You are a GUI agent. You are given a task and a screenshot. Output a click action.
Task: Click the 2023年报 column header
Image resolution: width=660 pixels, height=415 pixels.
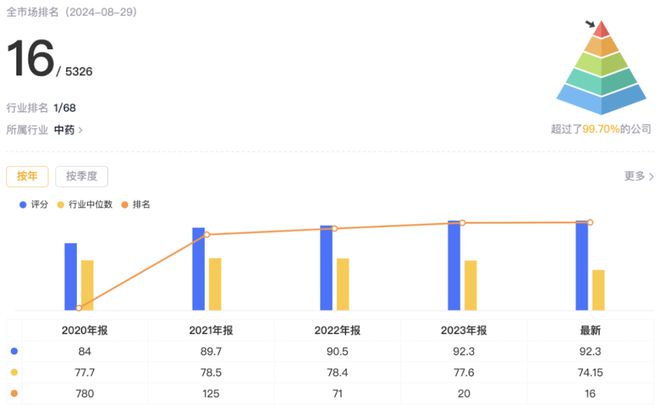coord(464,330)
